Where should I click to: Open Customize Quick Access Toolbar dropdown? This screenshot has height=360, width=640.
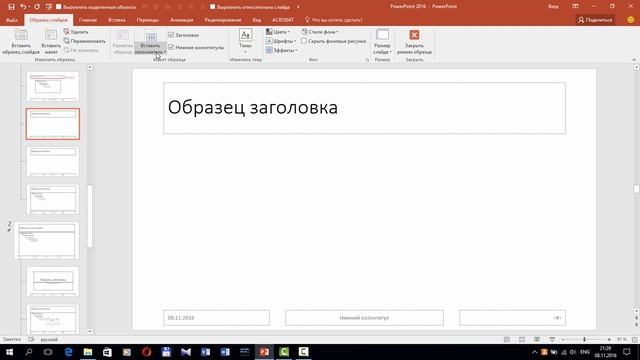[x=298, y=7]
